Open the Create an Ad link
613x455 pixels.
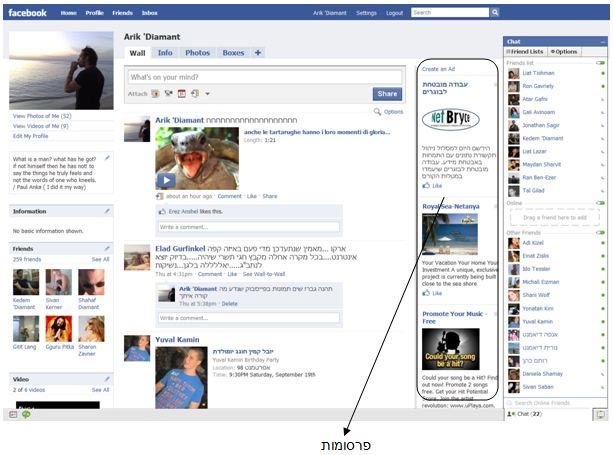pos(438,69)
